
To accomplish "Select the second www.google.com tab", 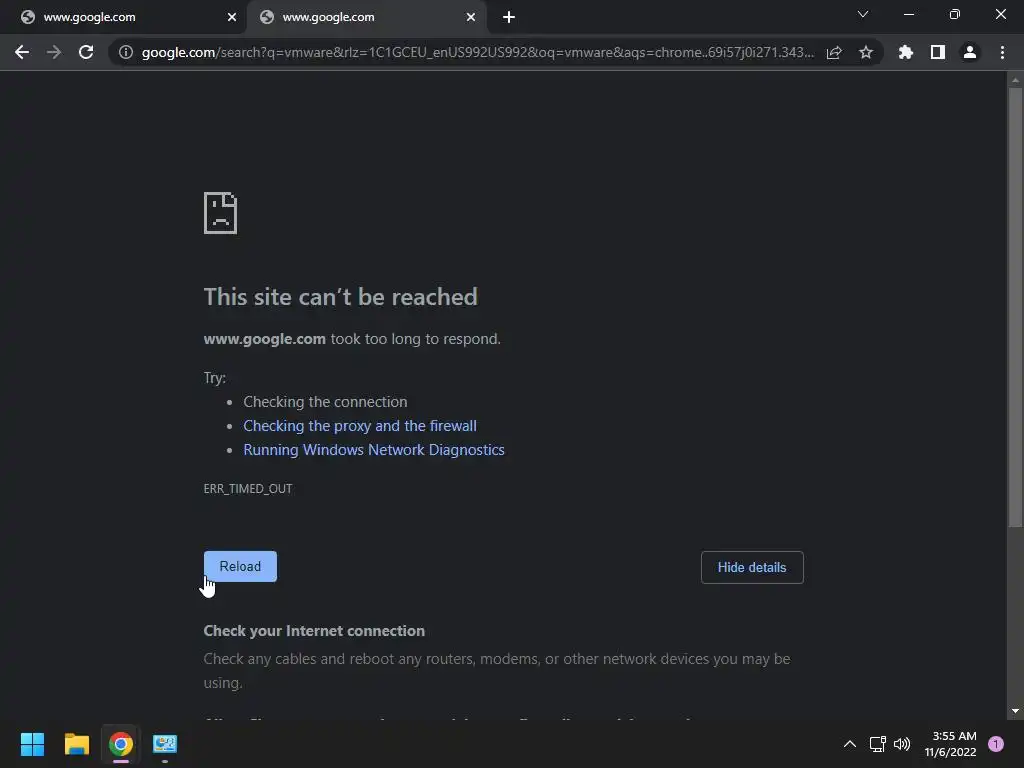I will (x=366, y=17).
